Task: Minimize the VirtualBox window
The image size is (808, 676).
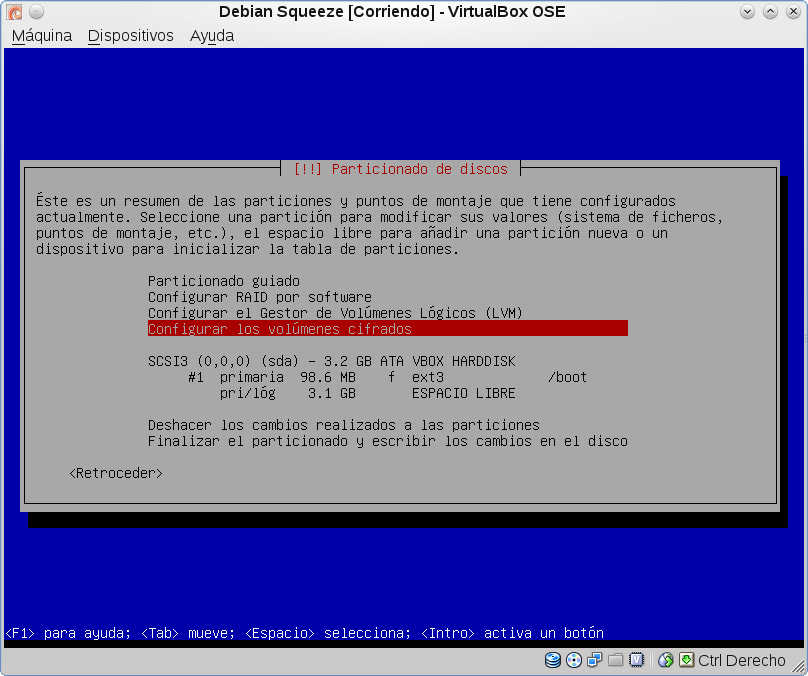Action: pyautogui.click(x=747, y=11)
